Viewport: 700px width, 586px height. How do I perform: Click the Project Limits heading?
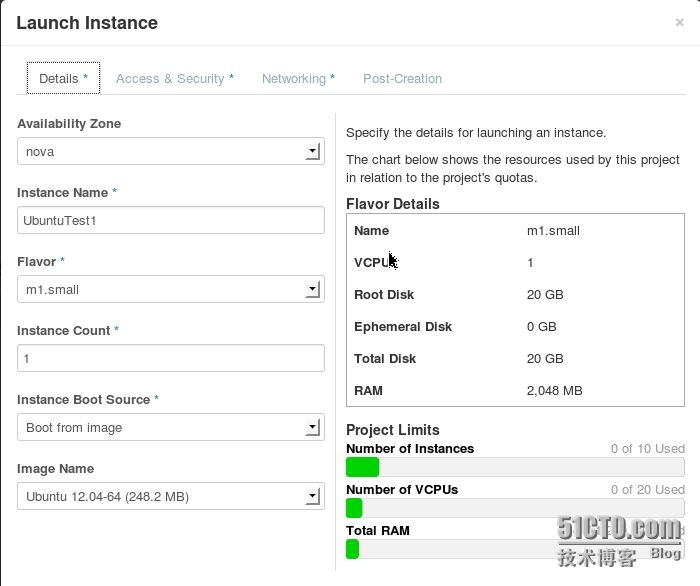[393, 430]
